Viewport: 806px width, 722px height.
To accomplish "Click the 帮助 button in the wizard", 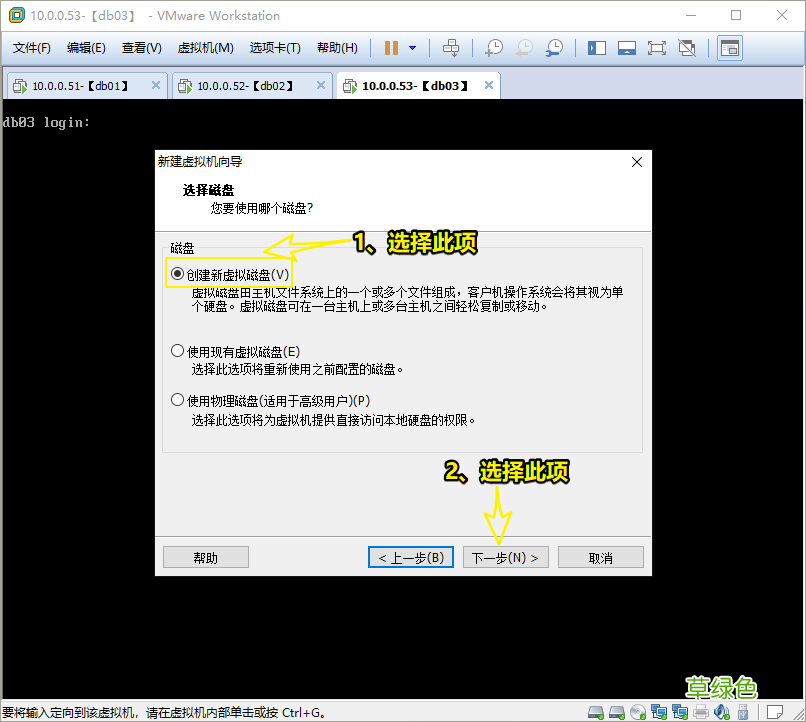I will (x=206, y=558).
